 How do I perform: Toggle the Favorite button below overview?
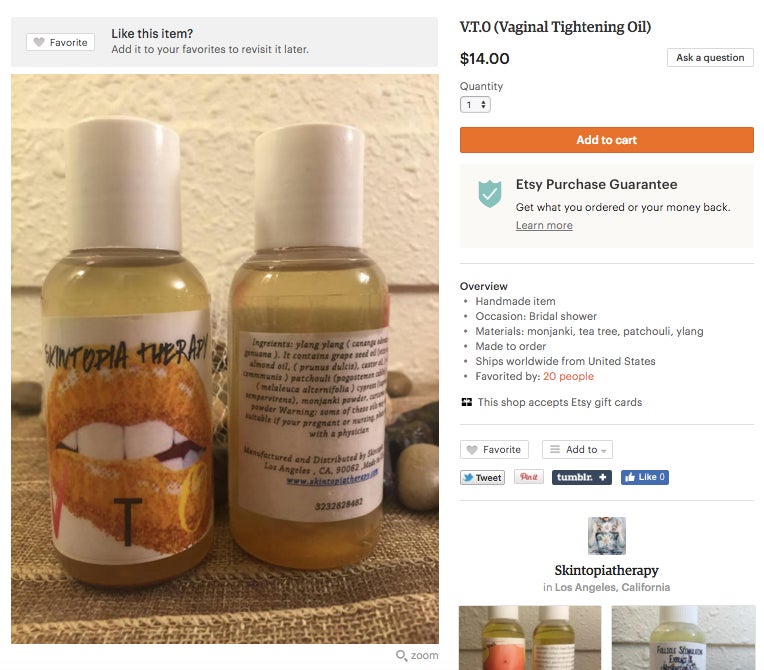[494, 449]
